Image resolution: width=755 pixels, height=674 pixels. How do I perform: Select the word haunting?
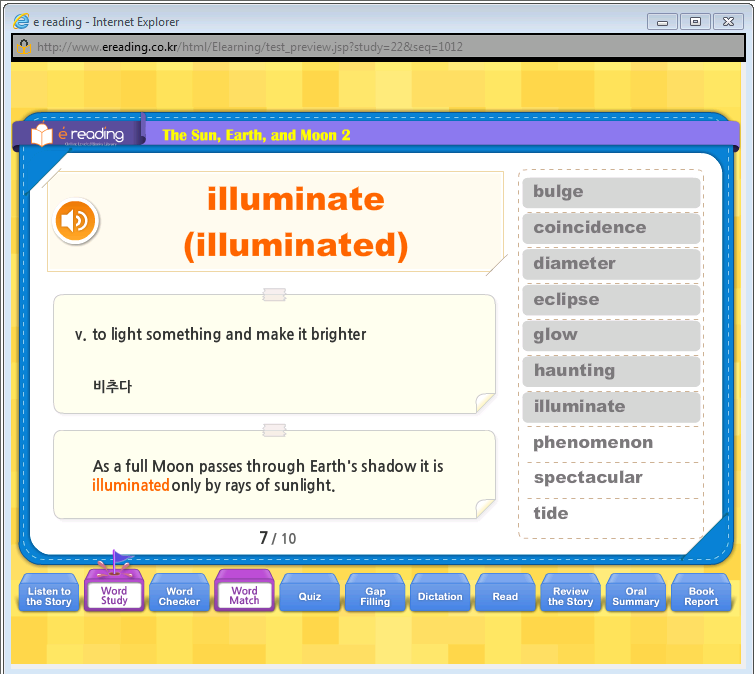point(611,371)
